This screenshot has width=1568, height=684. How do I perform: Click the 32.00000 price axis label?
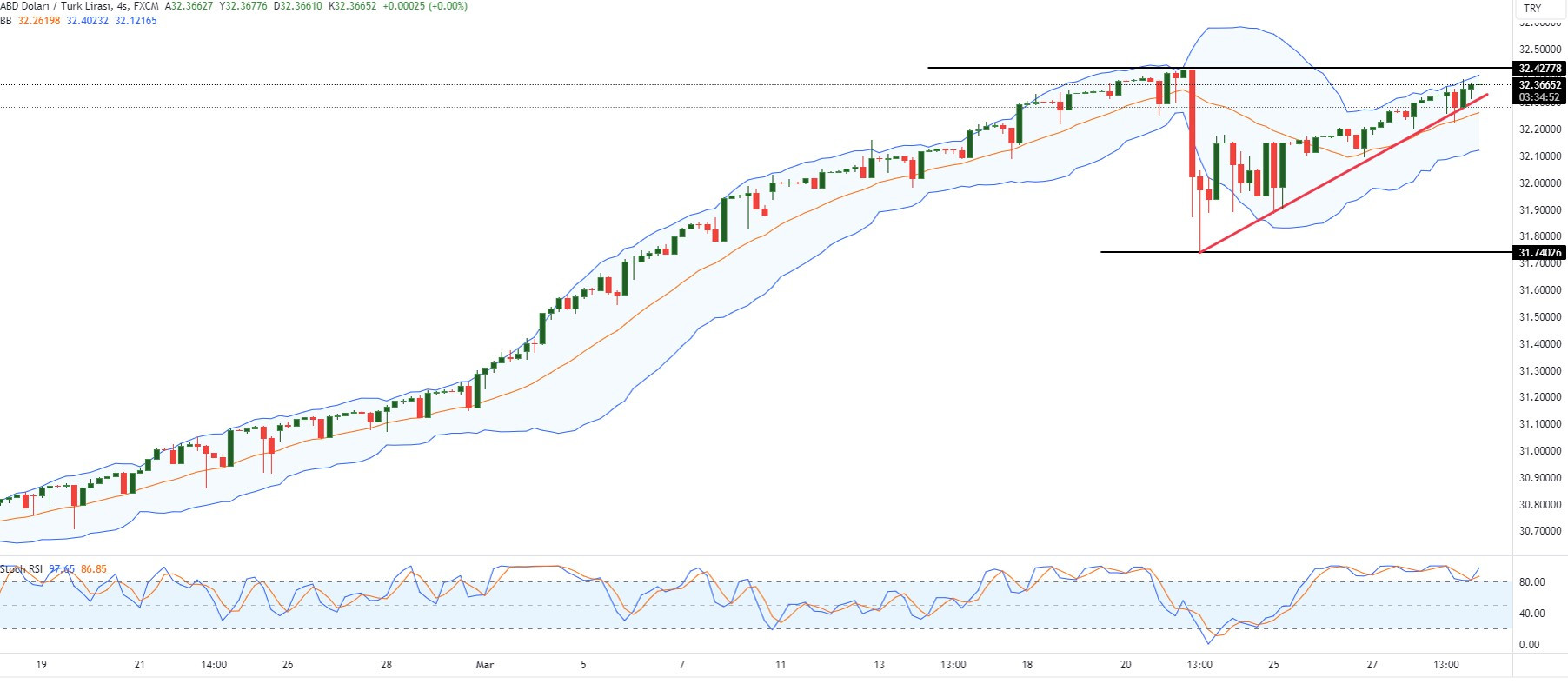coord(1539,183)
